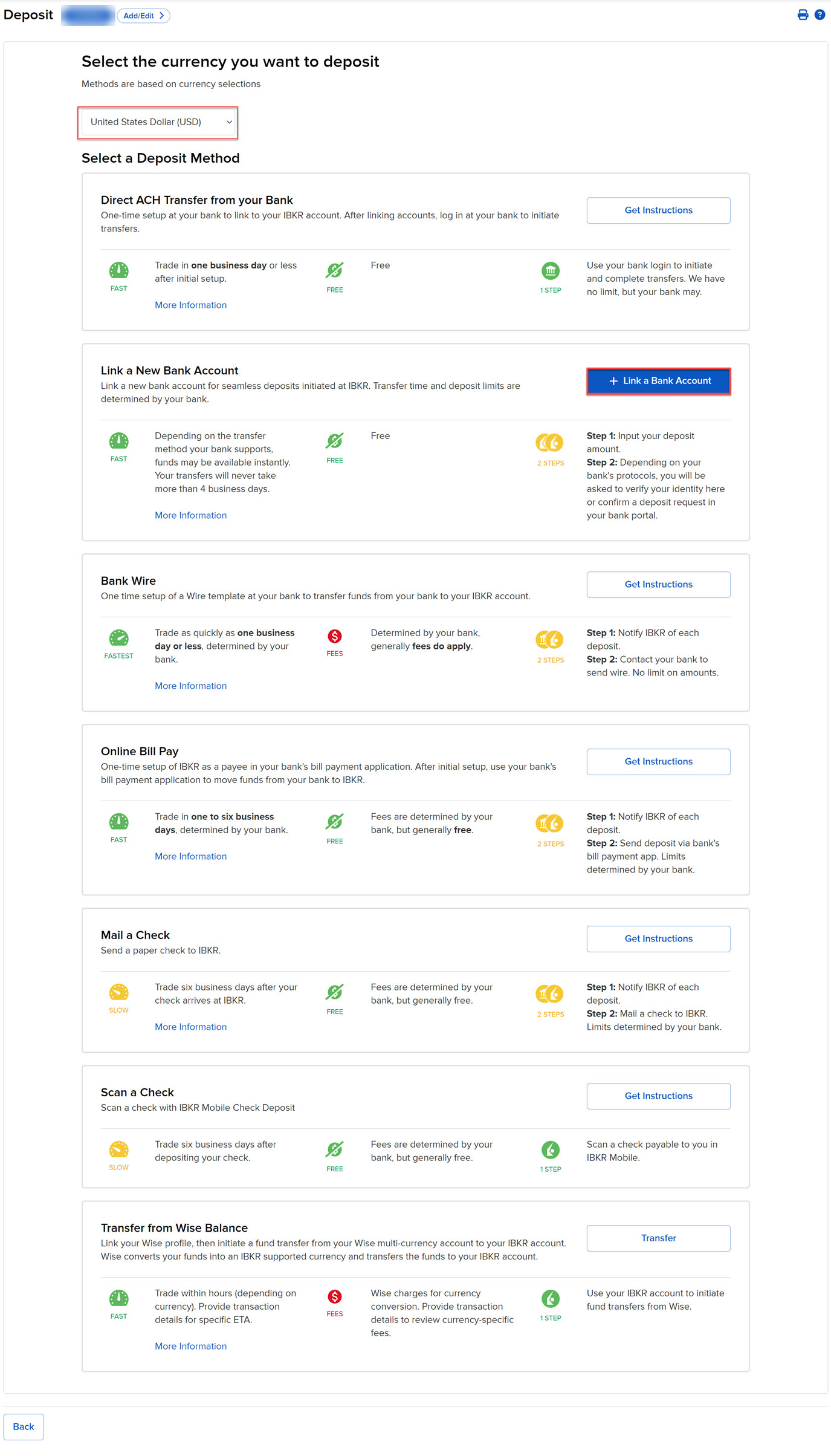Get Instructions for Direct ACH Transfer
831x1456 pixels.
click(x=658, y=210)
